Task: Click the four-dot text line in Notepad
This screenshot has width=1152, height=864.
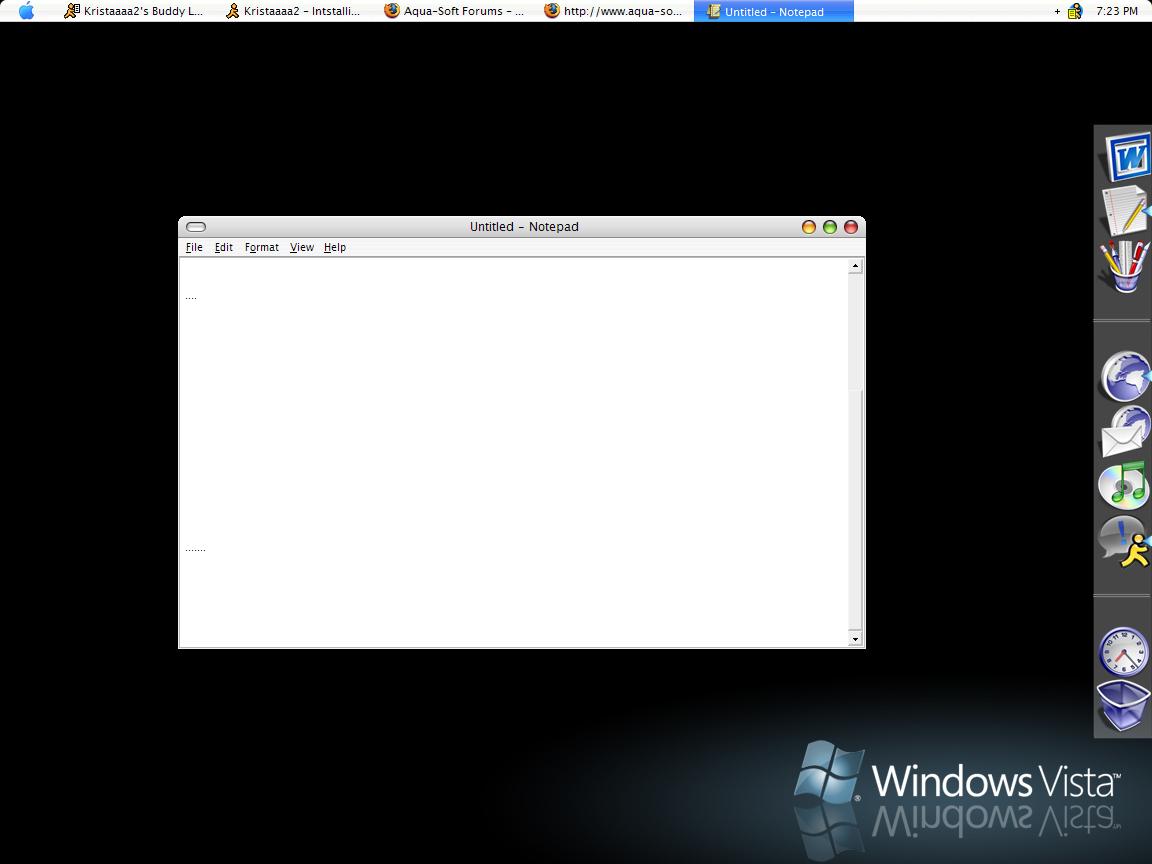Action: pos(191,298)
